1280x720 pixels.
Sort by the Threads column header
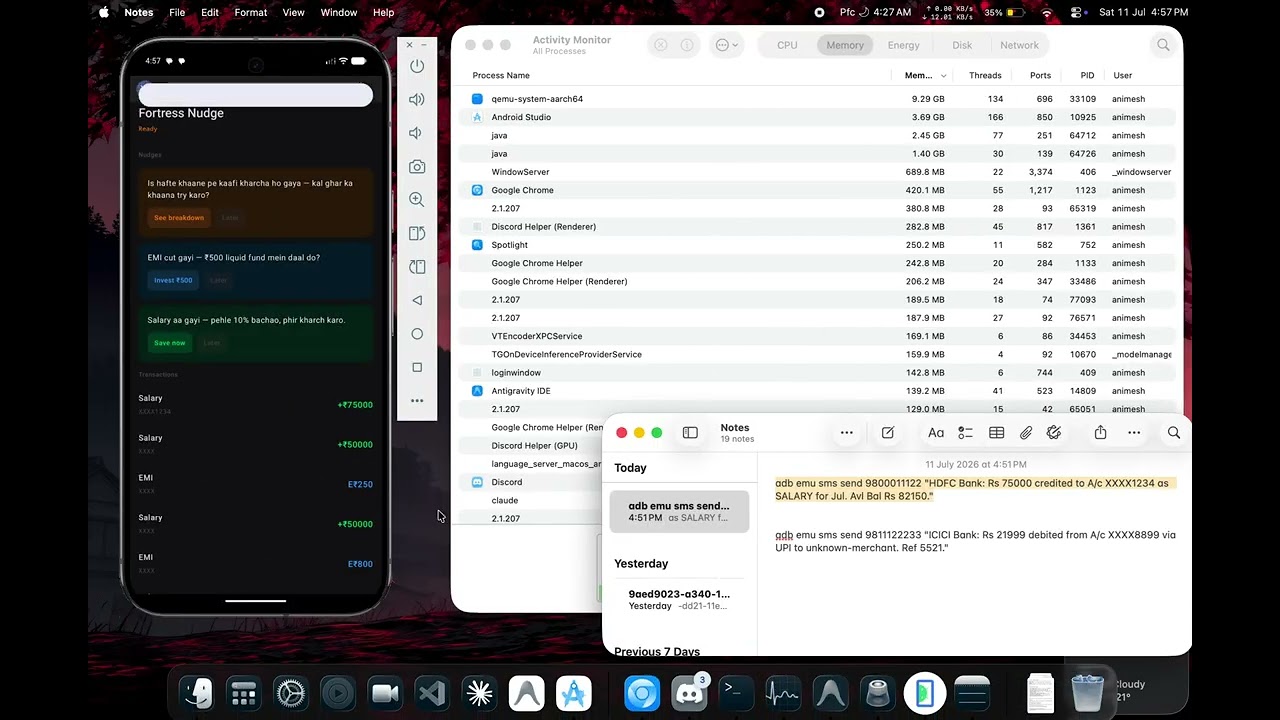coord(985,76)
